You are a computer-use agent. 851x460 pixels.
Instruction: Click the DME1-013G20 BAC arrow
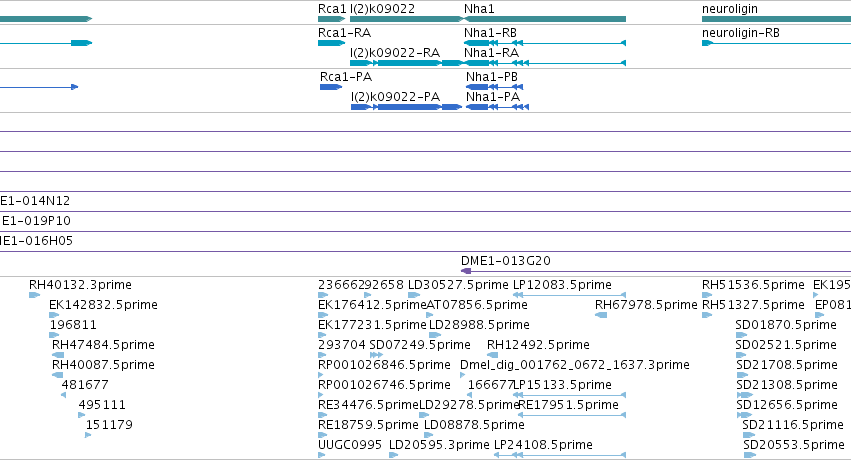(x=466, y=271)
